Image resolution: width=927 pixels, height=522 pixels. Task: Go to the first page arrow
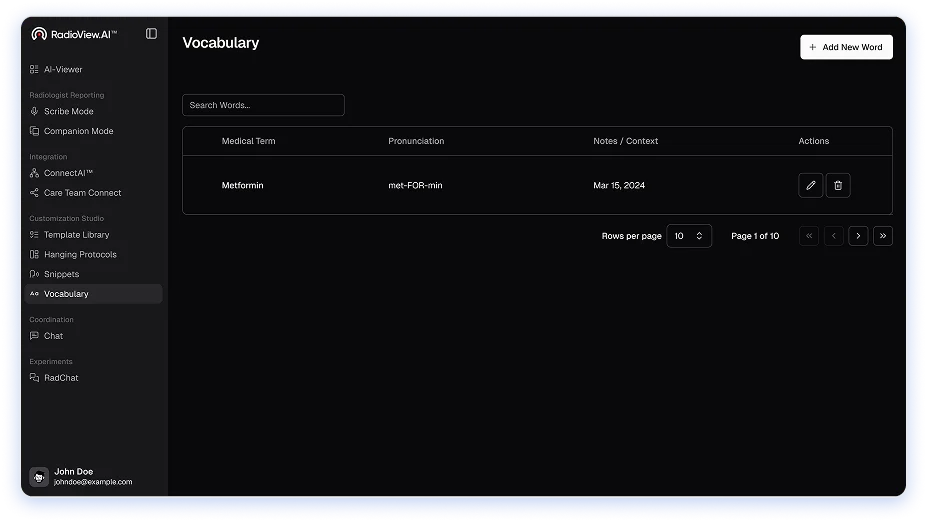(x=809, y=236)
